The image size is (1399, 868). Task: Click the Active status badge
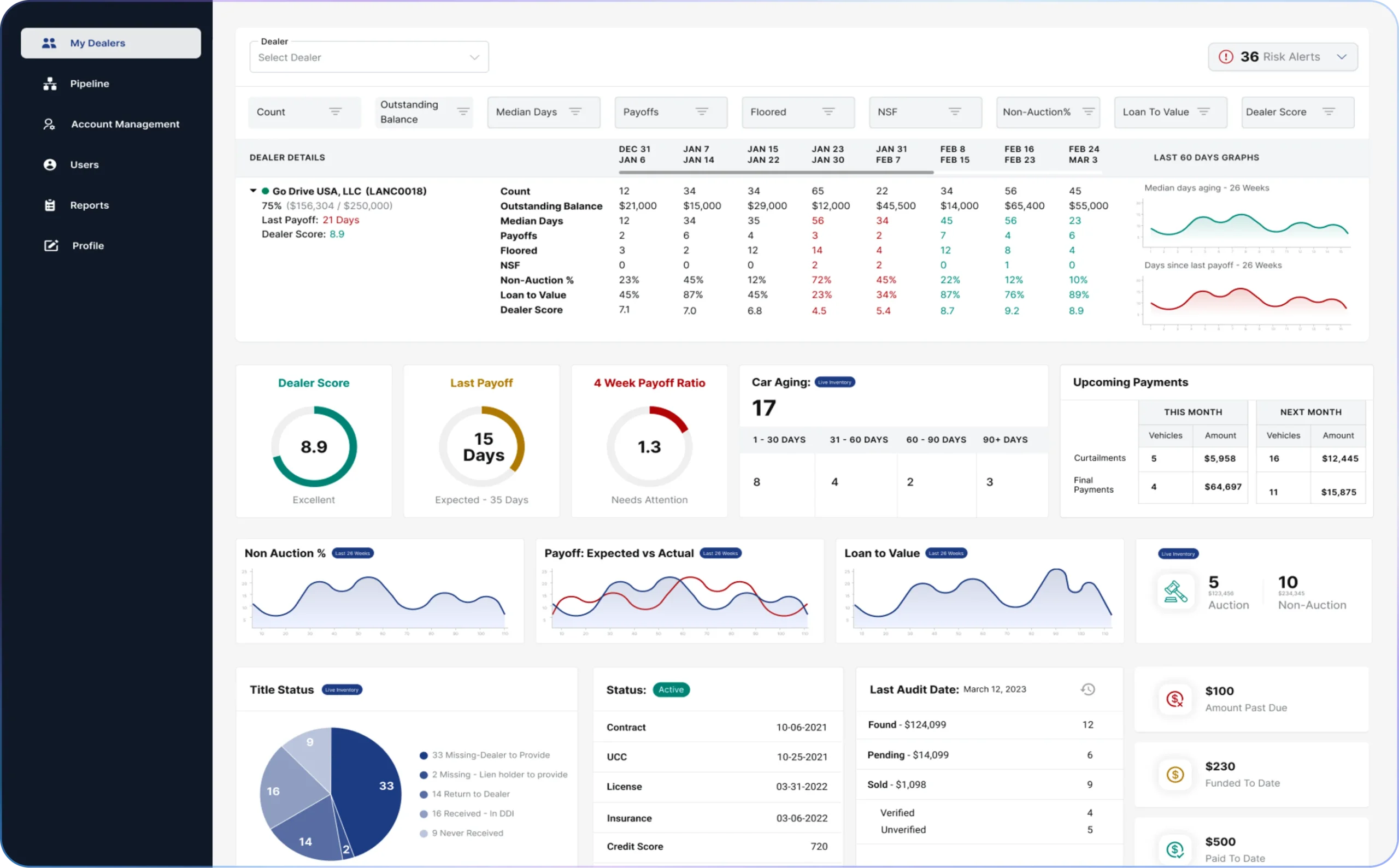tap(671, 689)
